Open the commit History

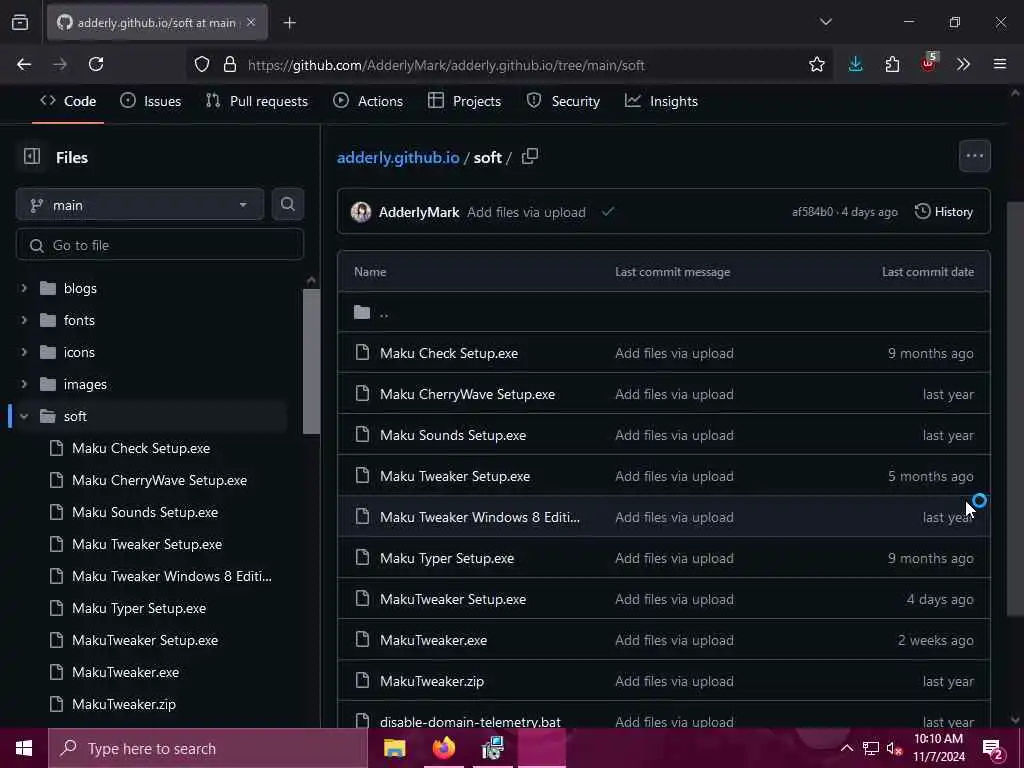[x=944, y=212]
